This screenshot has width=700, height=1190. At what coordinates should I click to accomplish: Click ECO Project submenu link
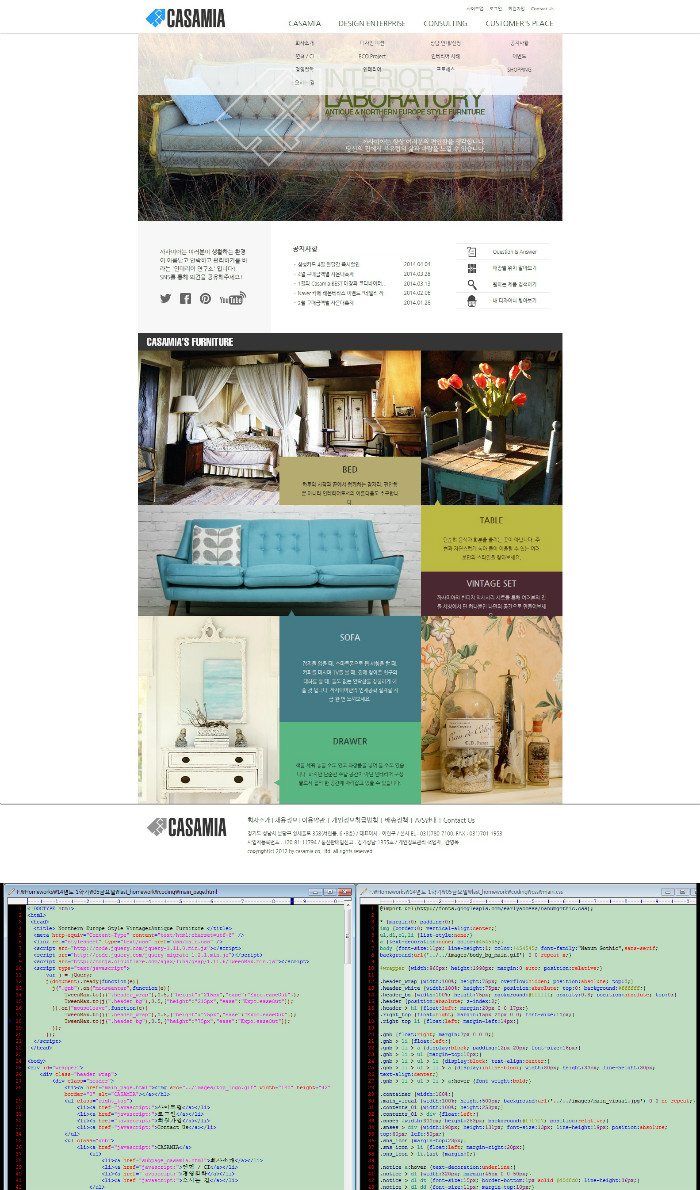[372, 56]
